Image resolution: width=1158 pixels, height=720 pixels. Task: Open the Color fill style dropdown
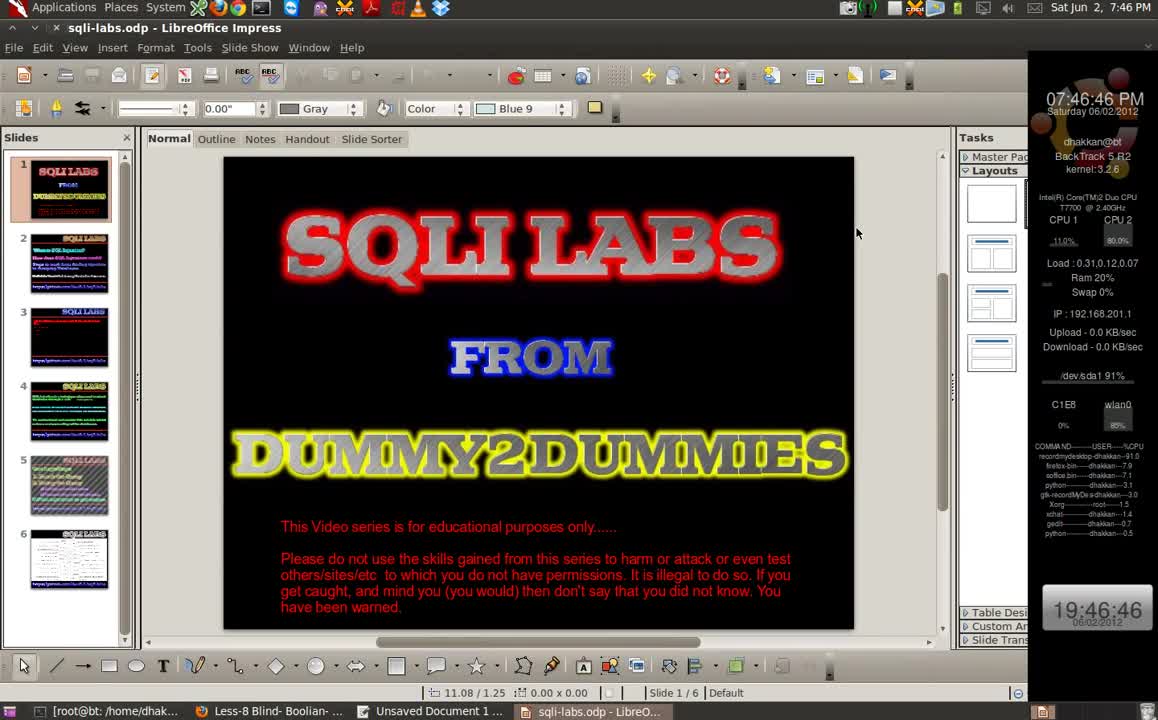459,109
